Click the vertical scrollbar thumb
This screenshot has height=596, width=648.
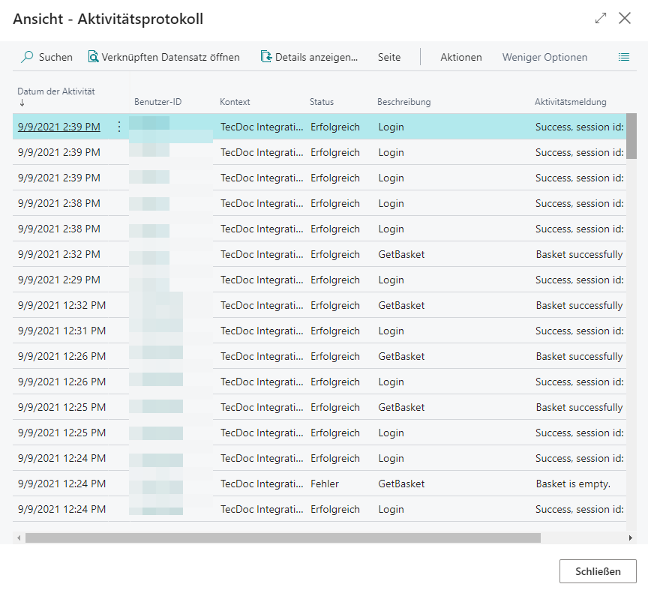[x=631, y=136]
